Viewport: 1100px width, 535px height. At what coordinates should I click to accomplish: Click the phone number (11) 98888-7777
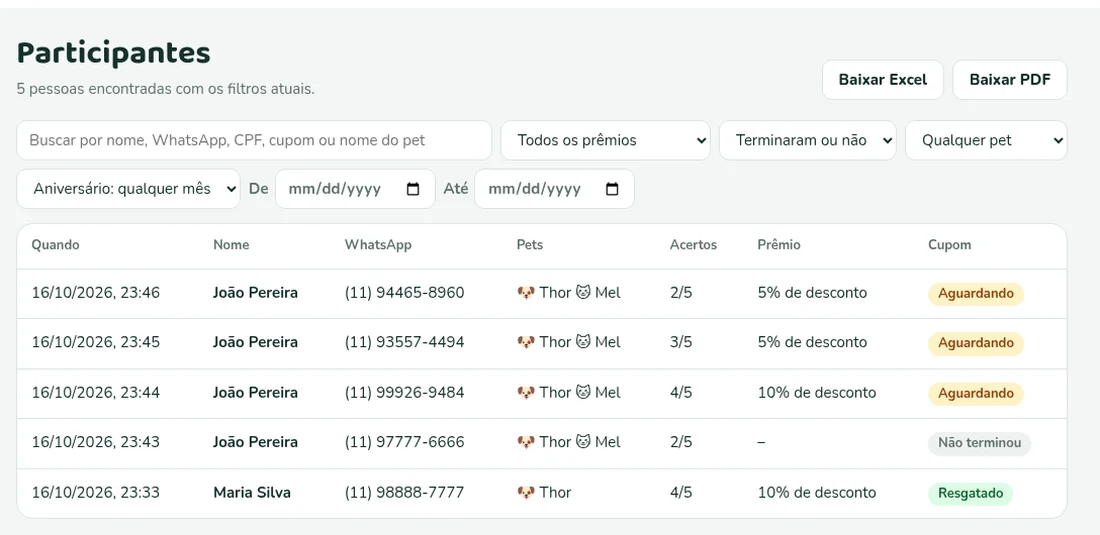[404, 492]
